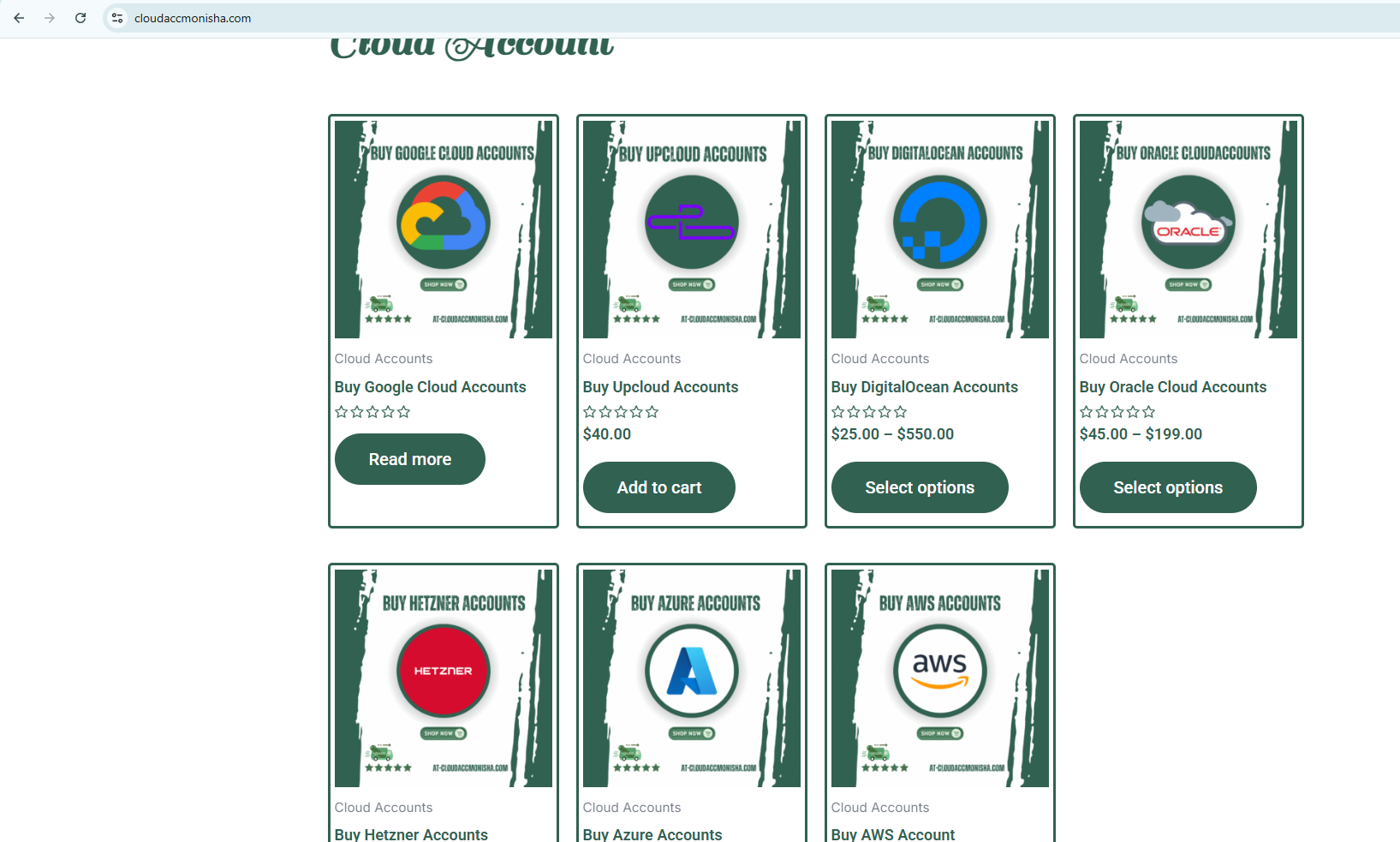Select options for DigitalOcean Accounts

(x=920, y=487)
